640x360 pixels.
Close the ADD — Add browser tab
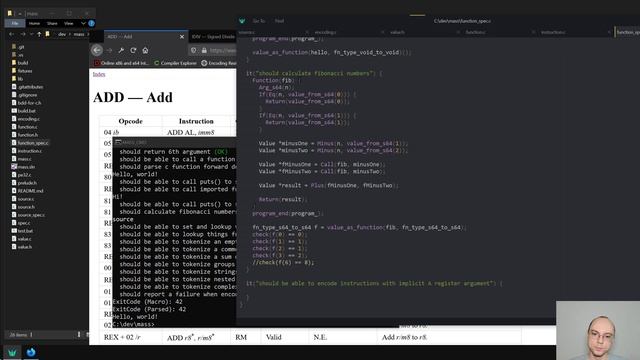182,37
